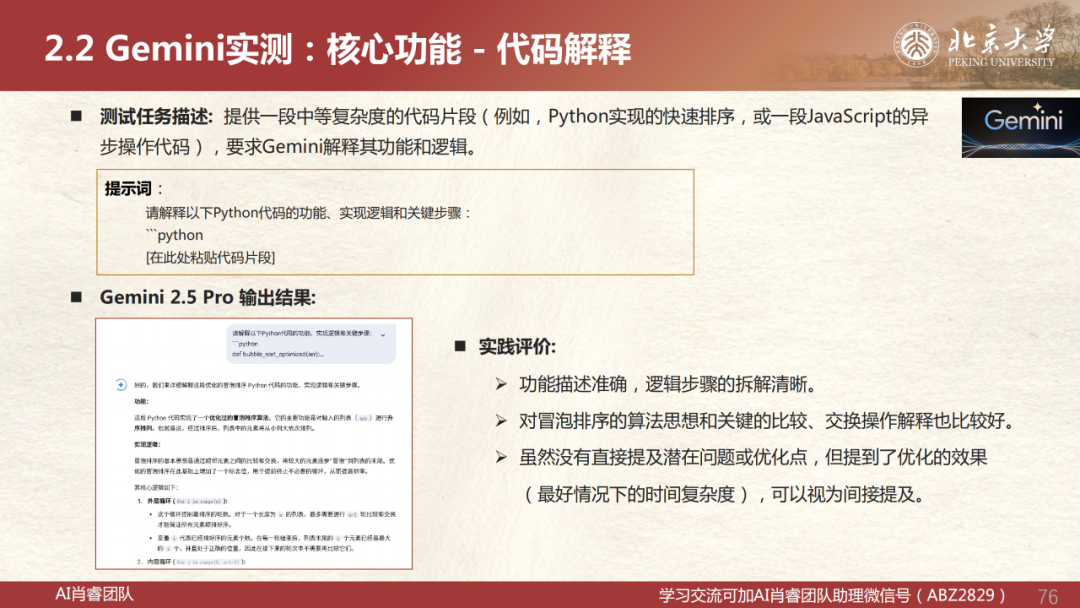The height and width of the screenshot is (608, 1080).
Task: Click the '实践评价:' heading
Action: pyautogui.click(x=517, y=346)
